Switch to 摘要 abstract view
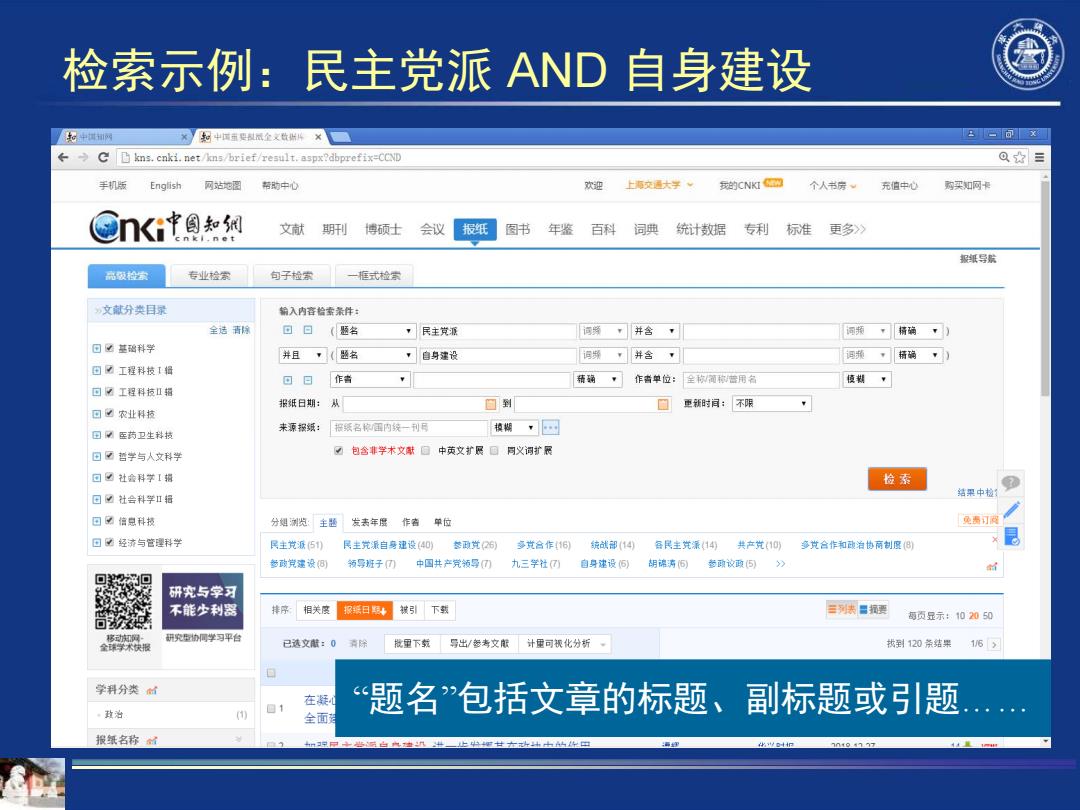This screenshot has height=810, width=1080. (873, 610)
